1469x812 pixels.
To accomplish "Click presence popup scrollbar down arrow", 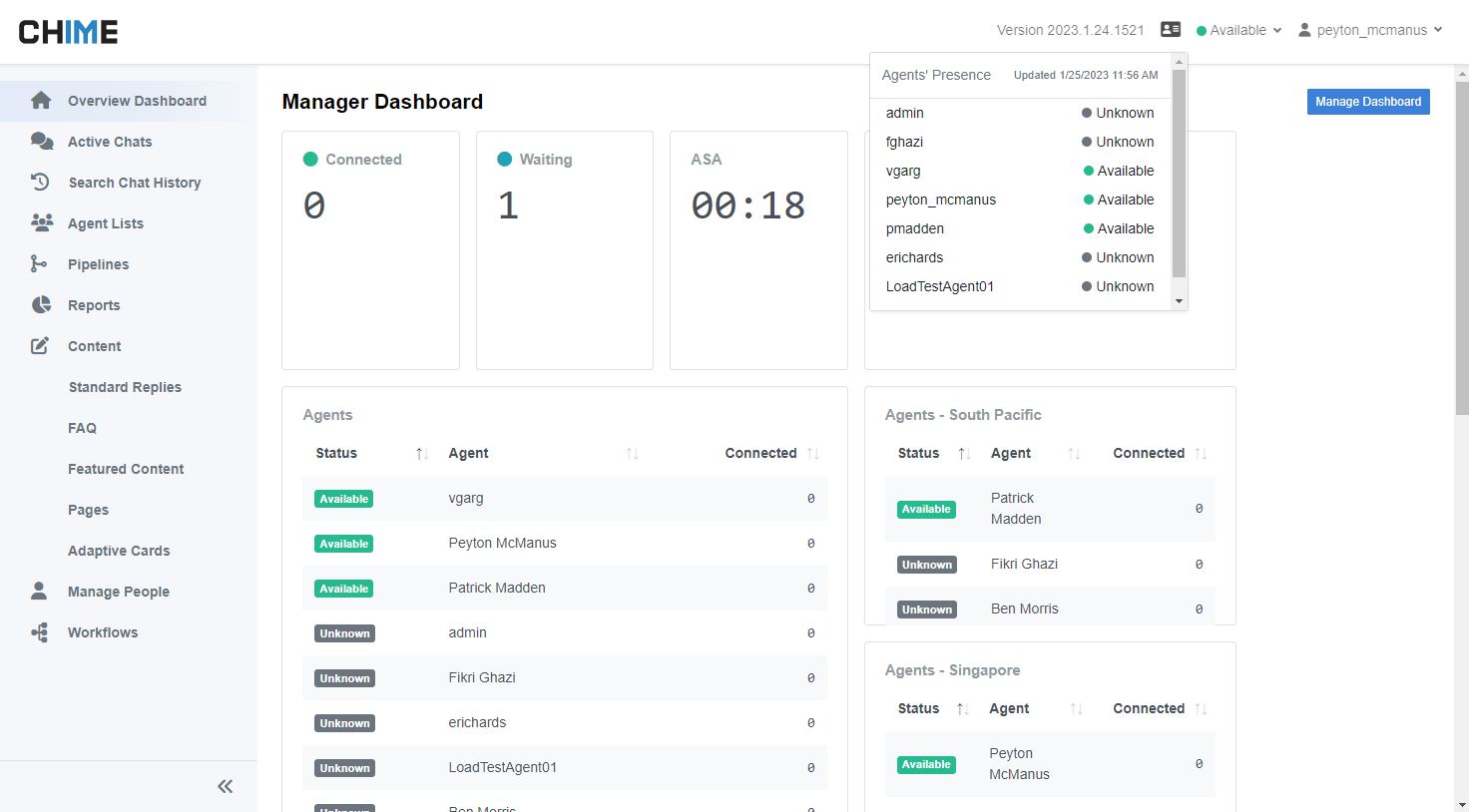I will 1179,301.
